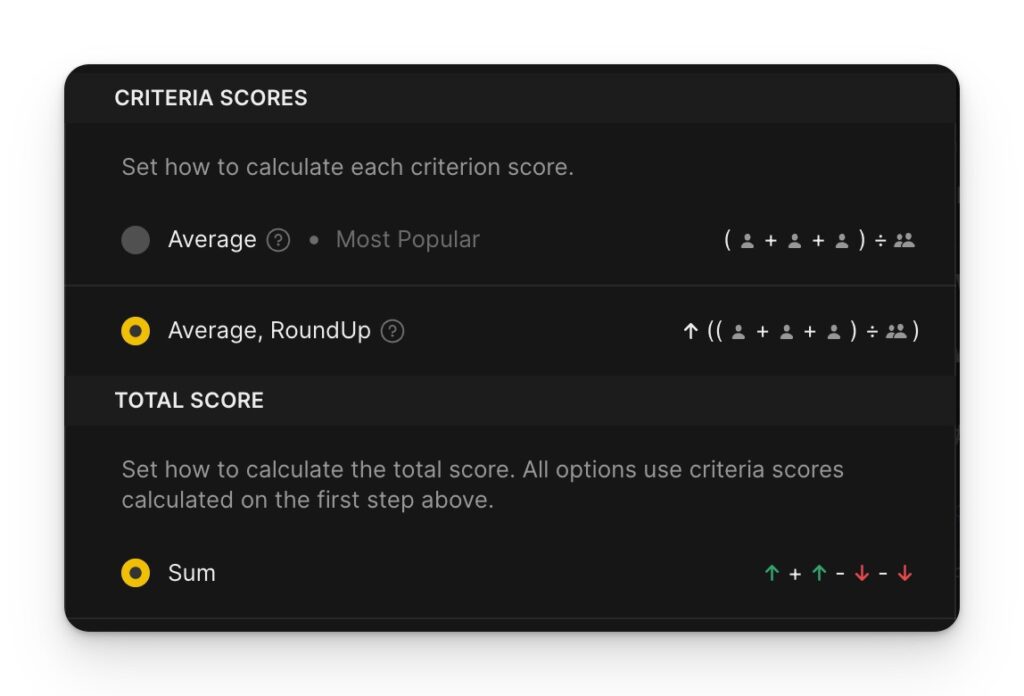
Task: Click the first red down arrow in Sum formula
Action: click(862, 573)
